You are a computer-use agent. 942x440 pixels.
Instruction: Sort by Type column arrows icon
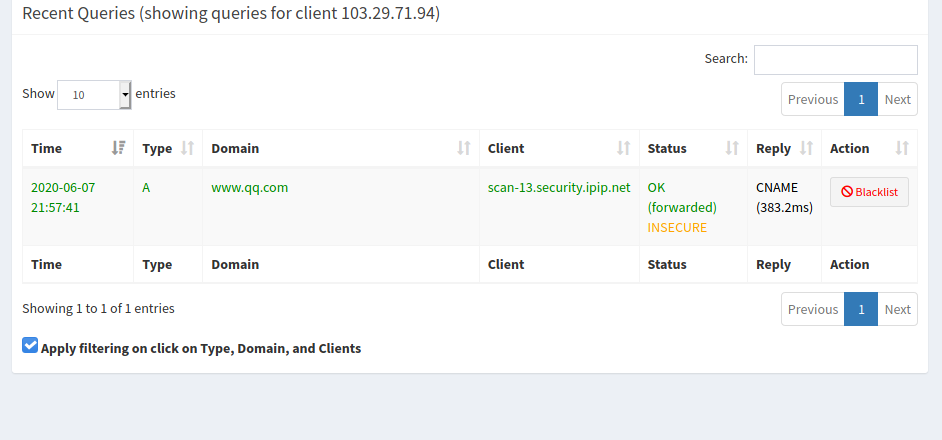pos(187,148)
